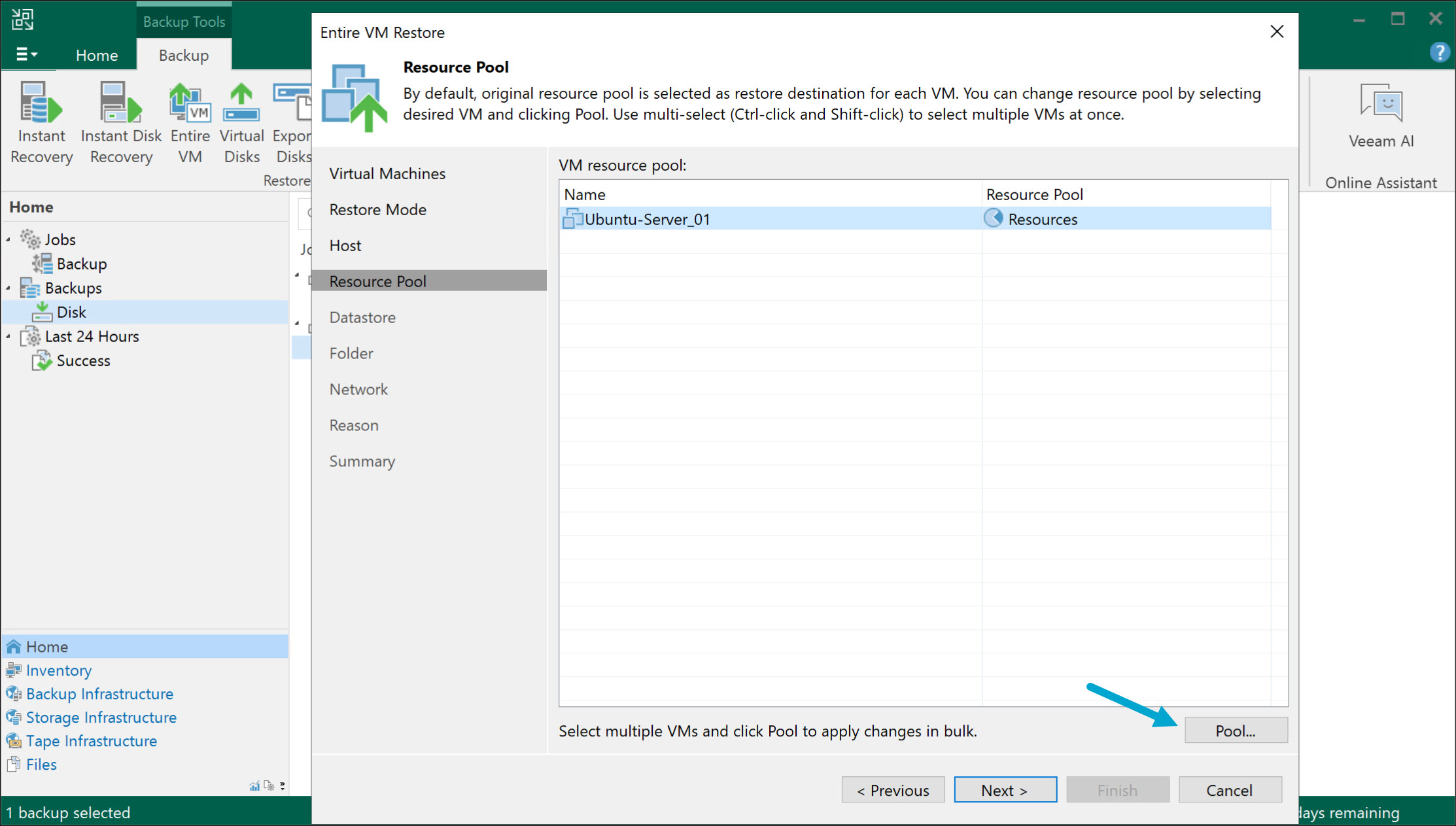The image size is (1456, 826).
Task: Select the Success node under Last 24 Hours
Action: 83,360
